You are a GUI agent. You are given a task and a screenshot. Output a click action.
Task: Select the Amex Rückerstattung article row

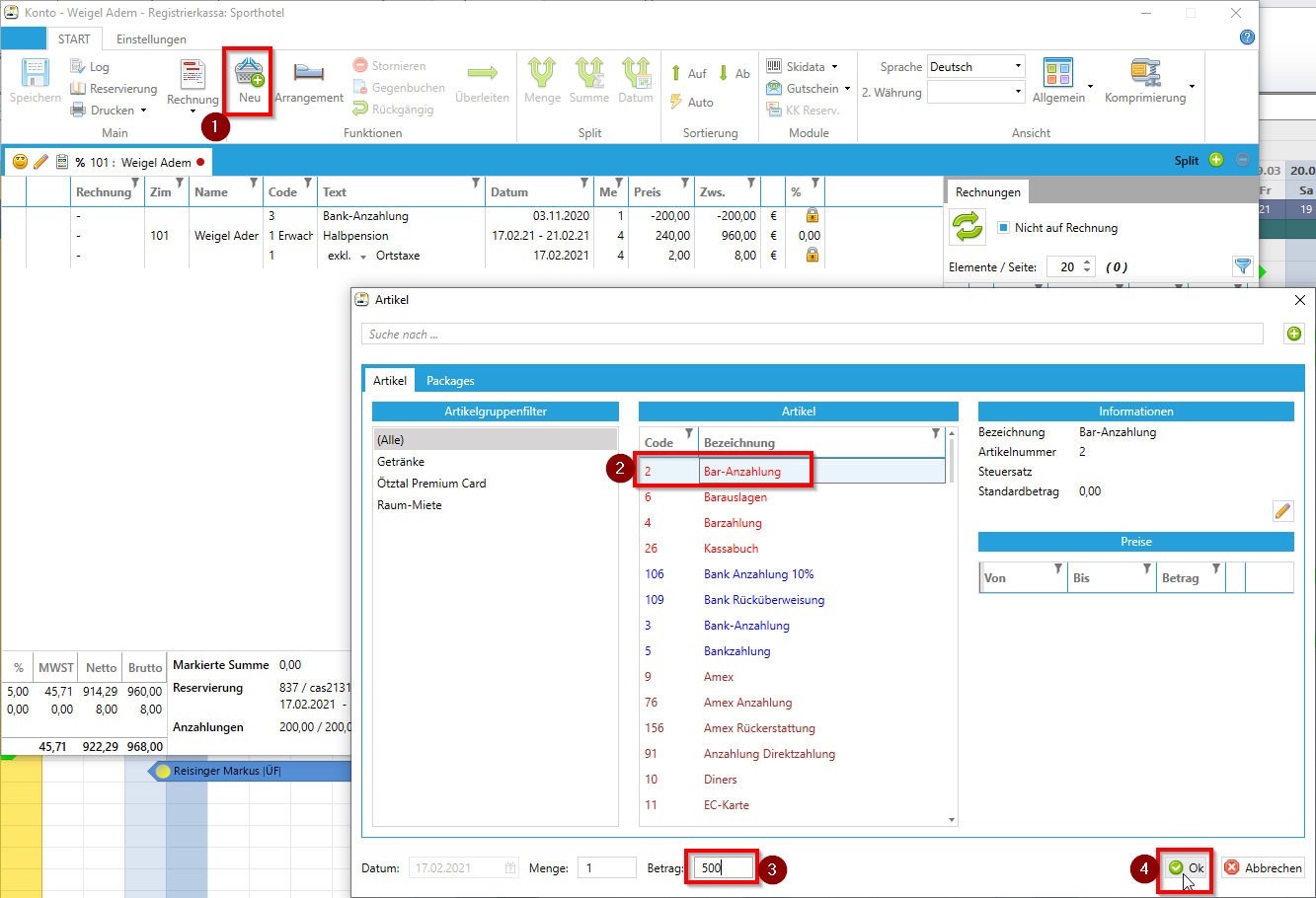pos(793,728)
